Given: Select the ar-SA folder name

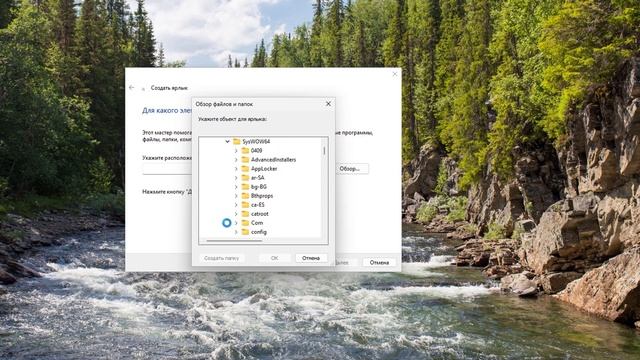Looking at the screenshot, I should (x=258, y=178).
